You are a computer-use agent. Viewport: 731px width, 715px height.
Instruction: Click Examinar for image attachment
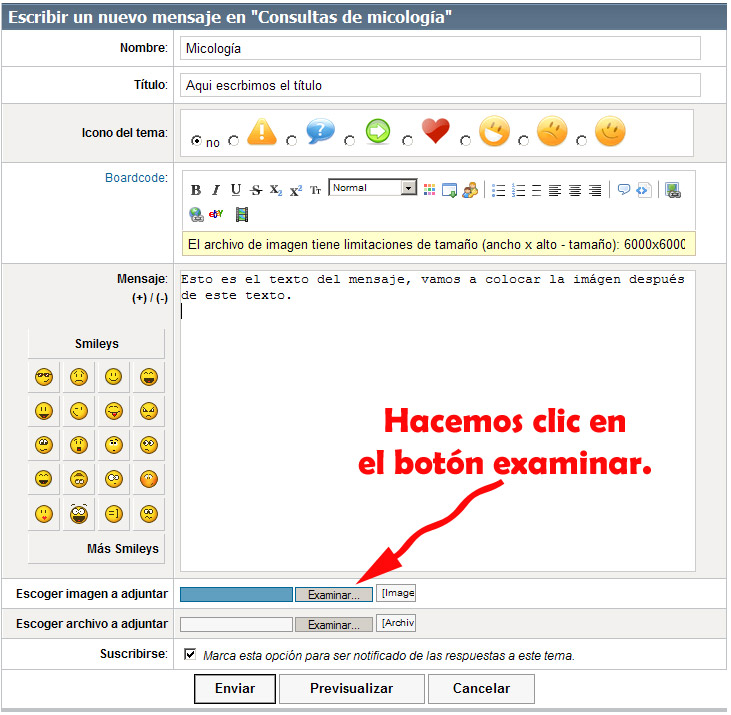coord(333,595)
